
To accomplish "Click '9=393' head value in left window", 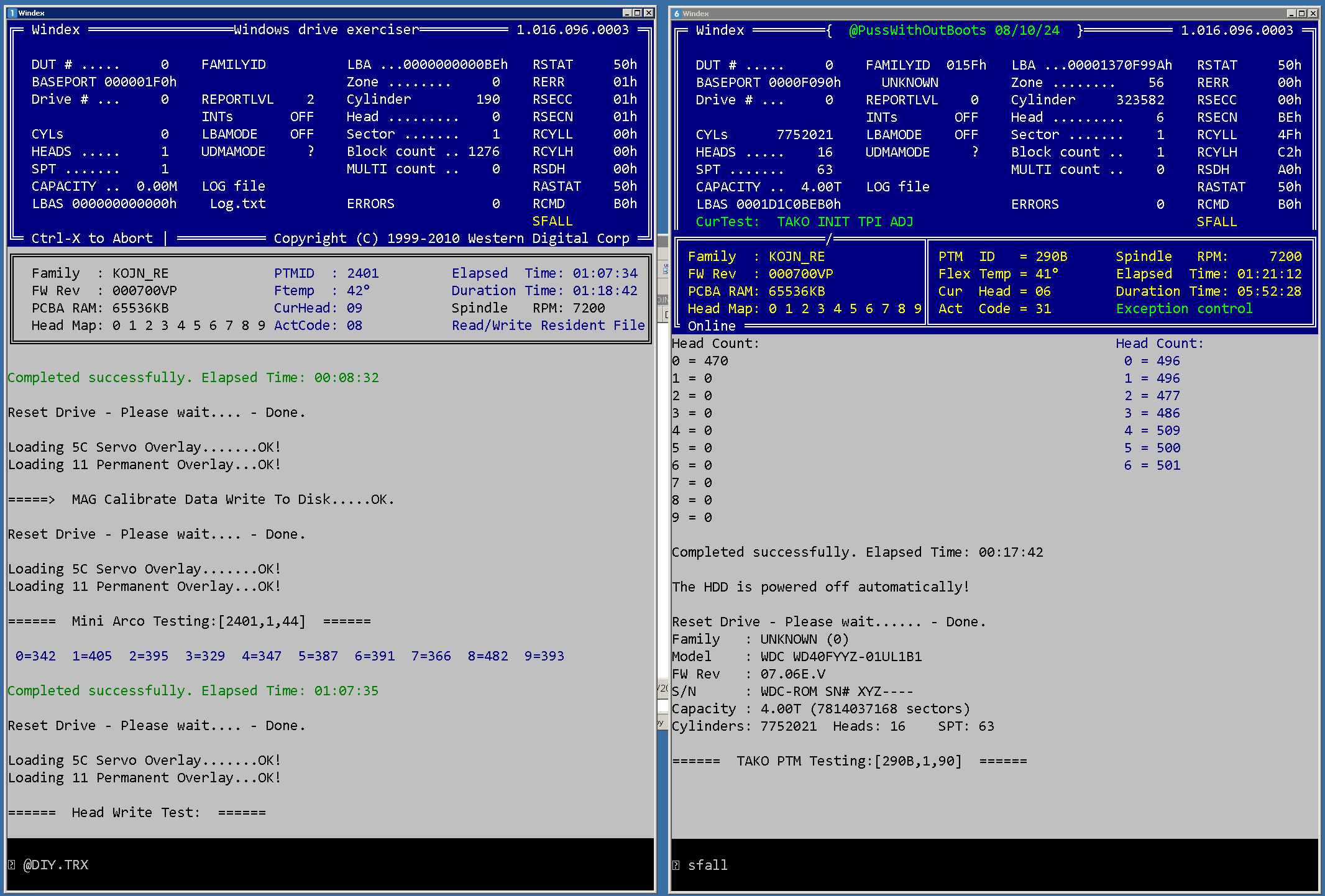I will [x=544, y=656].
